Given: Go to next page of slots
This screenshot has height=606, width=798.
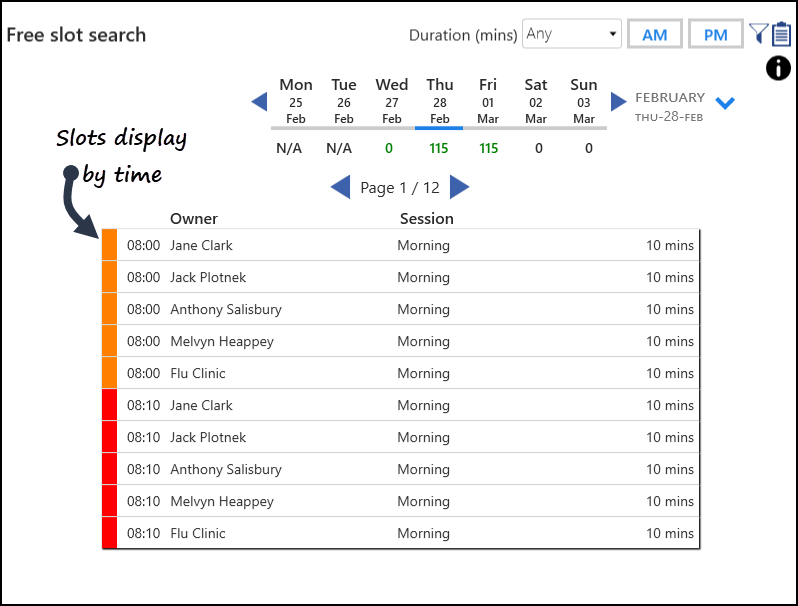Looking at the screenshot, I should click(459, 187).
